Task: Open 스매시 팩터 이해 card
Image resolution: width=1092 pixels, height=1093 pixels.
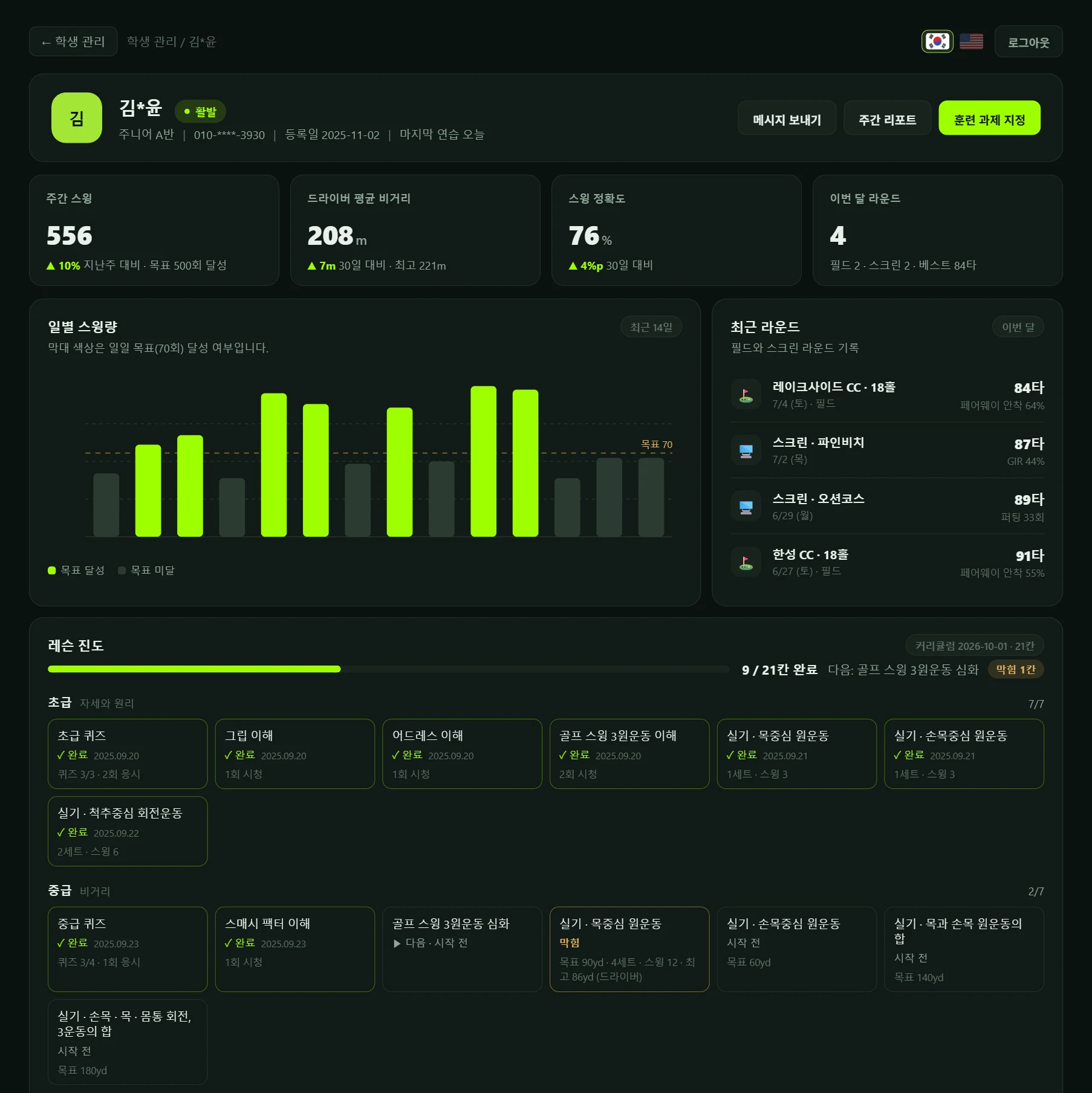Action: pyautogui.click(x=295, y=949)
